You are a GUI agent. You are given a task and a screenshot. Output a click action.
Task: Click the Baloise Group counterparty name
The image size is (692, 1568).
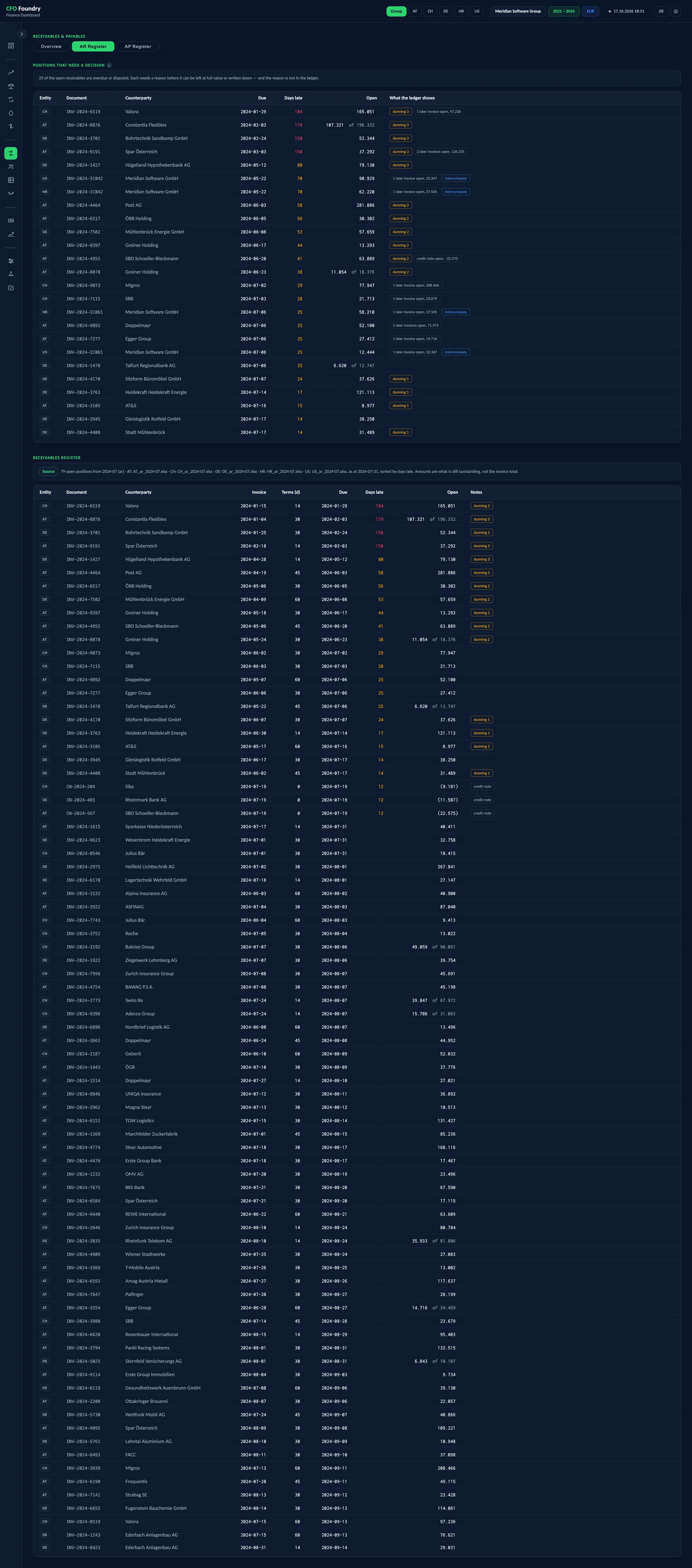pyautogui.click(x=140, y=947)
